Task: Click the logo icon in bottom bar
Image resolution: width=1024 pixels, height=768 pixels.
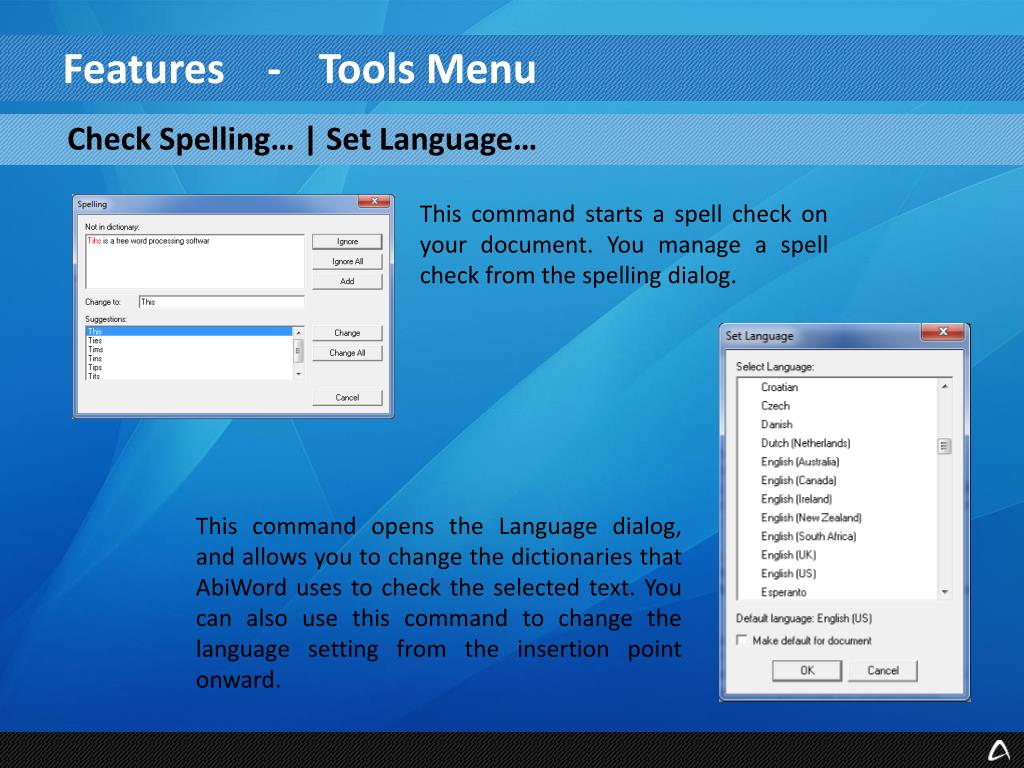Action: 998,750
